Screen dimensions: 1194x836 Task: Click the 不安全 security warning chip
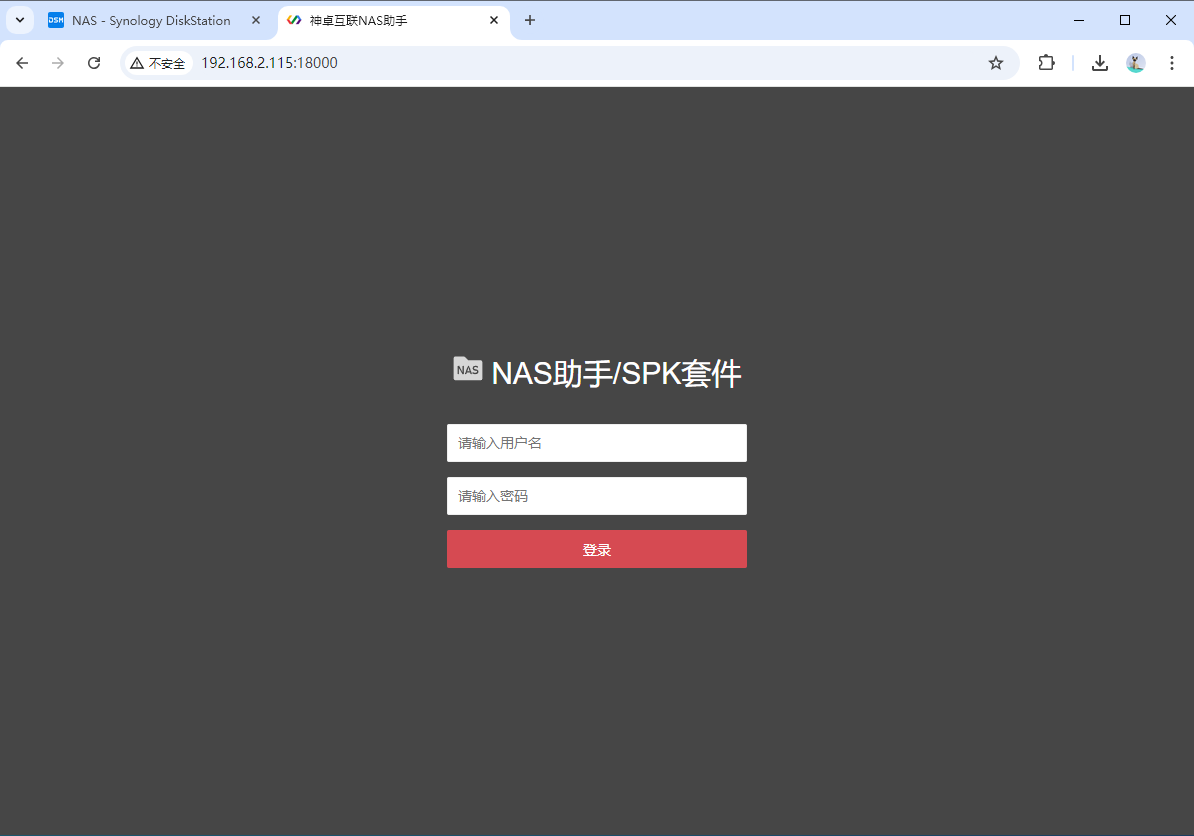(x=158, y=63)
